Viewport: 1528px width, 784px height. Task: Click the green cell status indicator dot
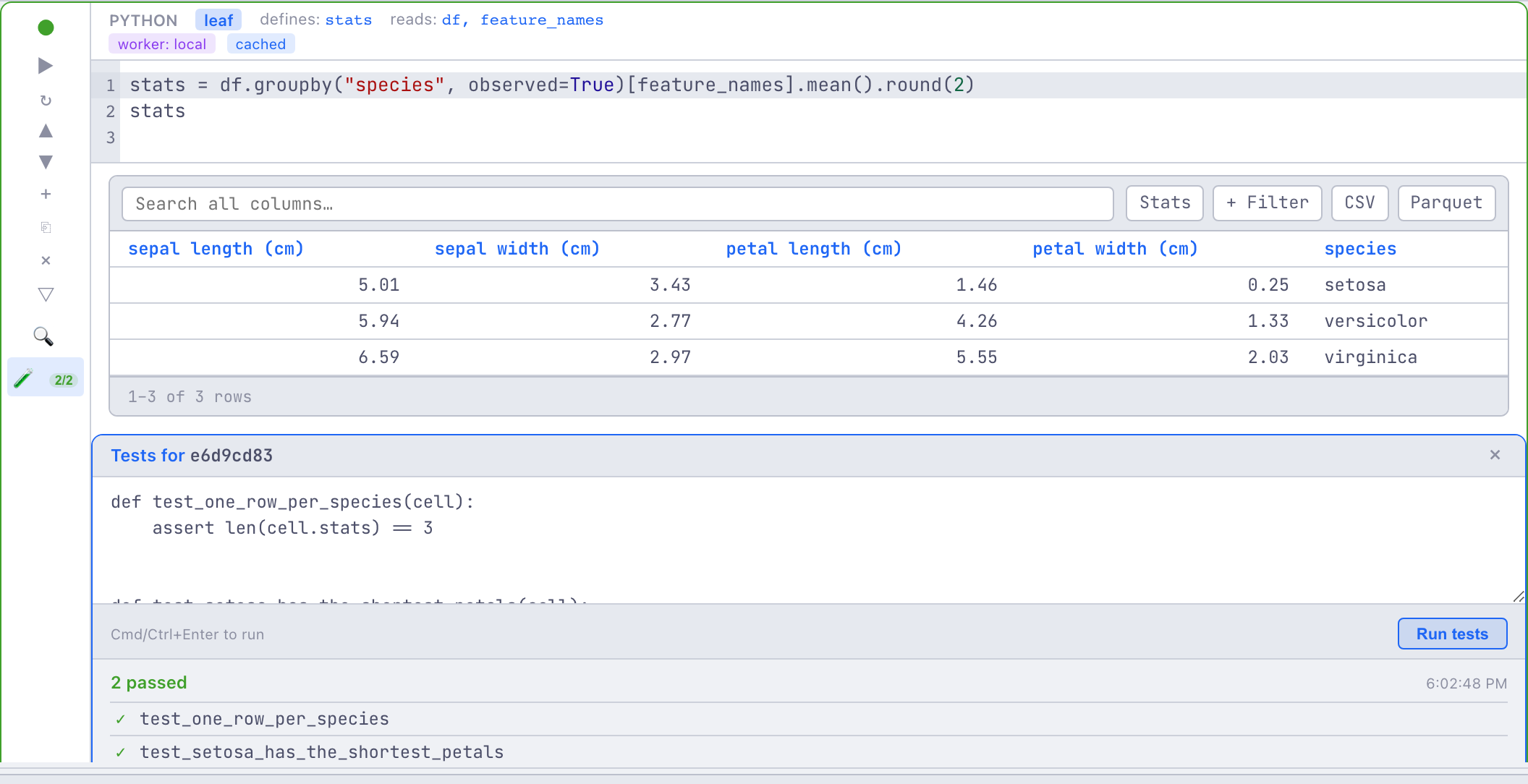(x=46, y=27)
